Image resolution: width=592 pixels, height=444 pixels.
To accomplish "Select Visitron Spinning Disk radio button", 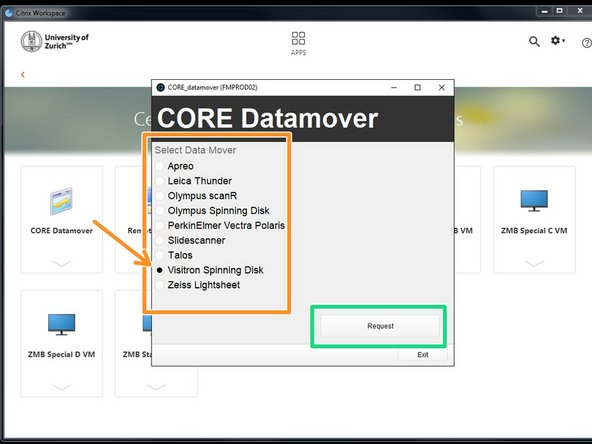I will coord(160,270).
